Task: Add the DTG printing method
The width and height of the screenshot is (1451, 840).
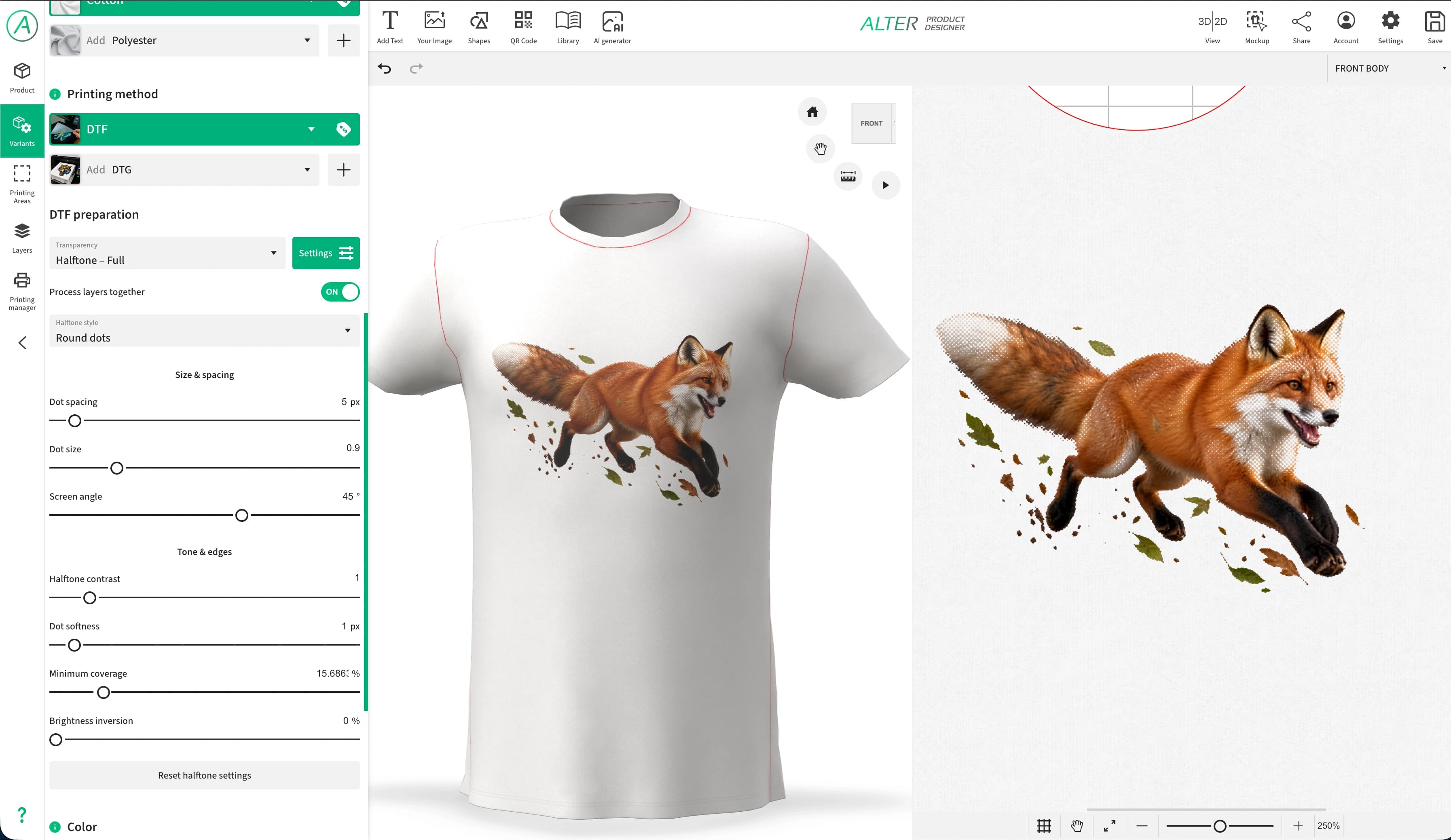Action: click(x=343, y=169)
